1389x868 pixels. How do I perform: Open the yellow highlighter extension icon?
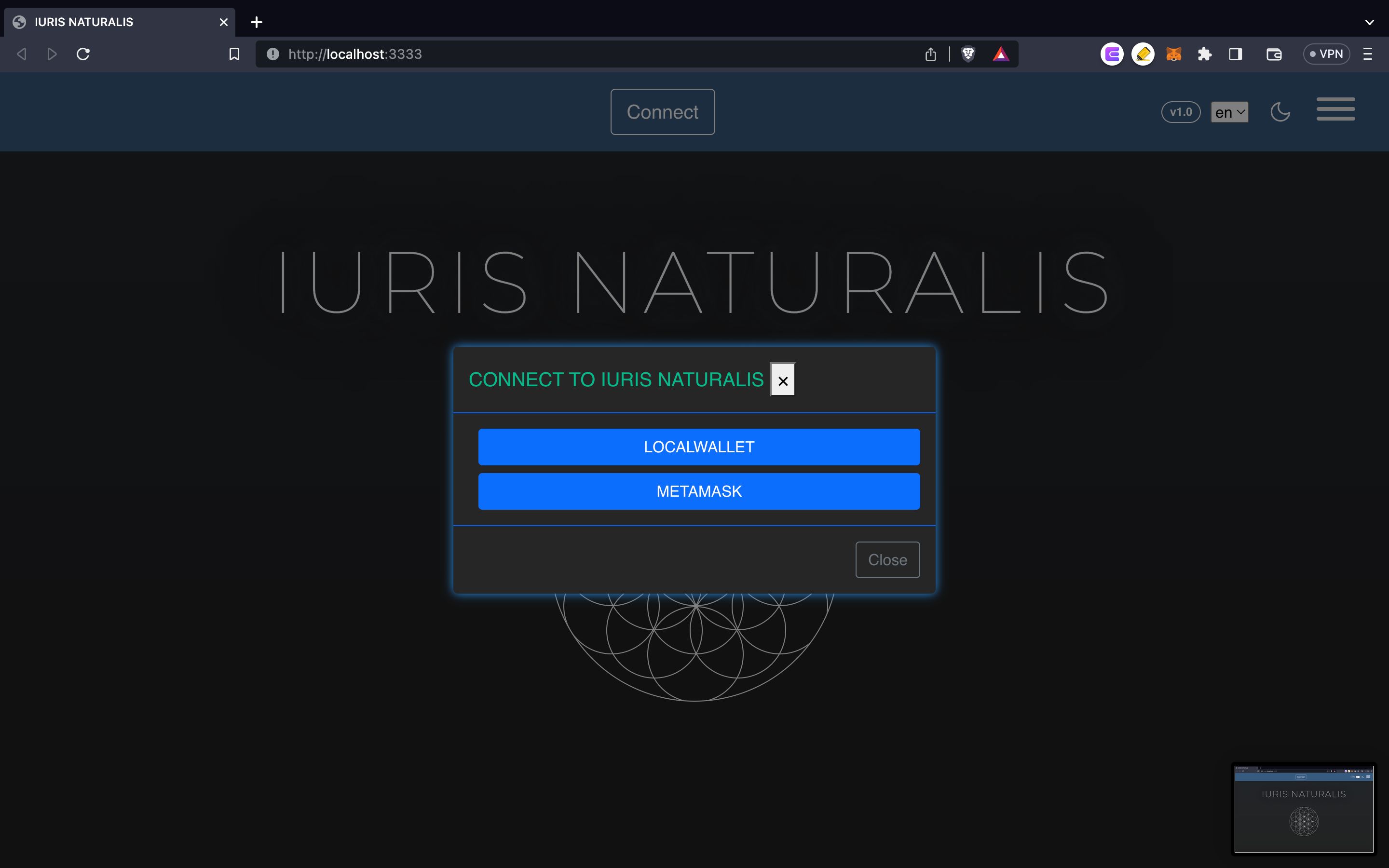pos(1143,54)
